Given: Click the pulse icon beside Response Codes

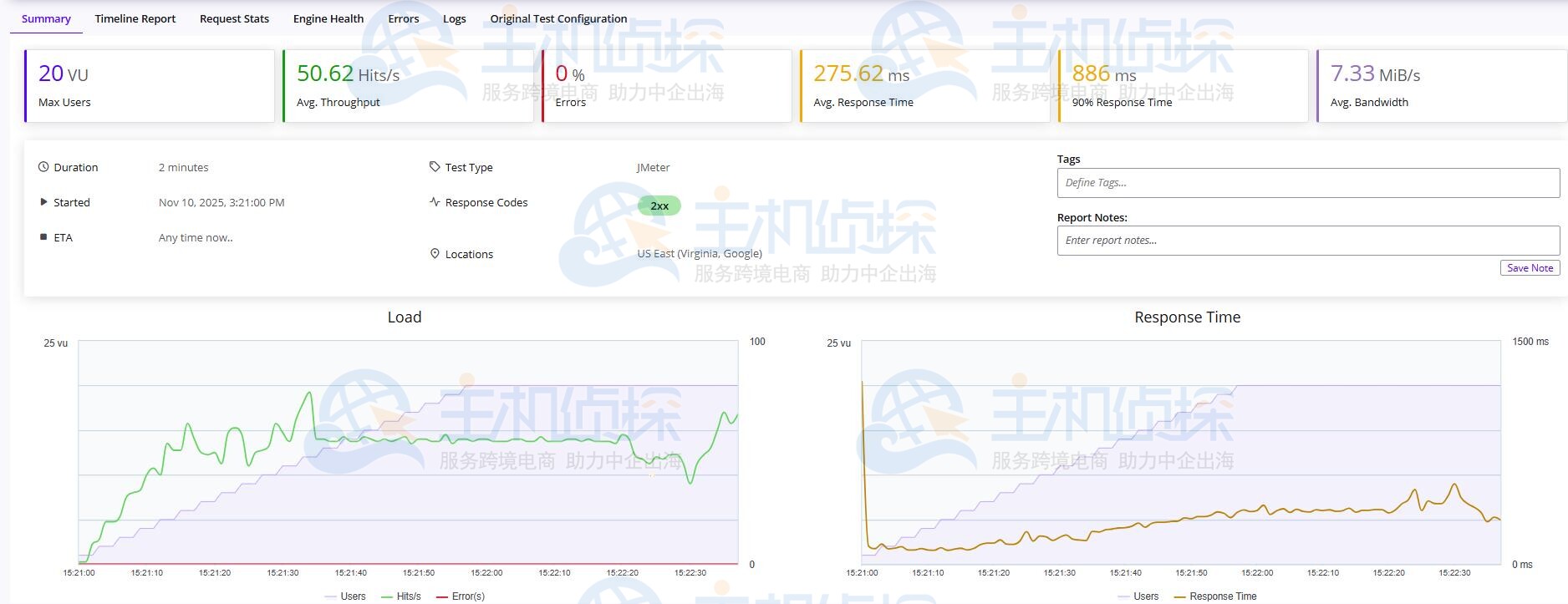Looking at the screenshot, I should 435,202.
